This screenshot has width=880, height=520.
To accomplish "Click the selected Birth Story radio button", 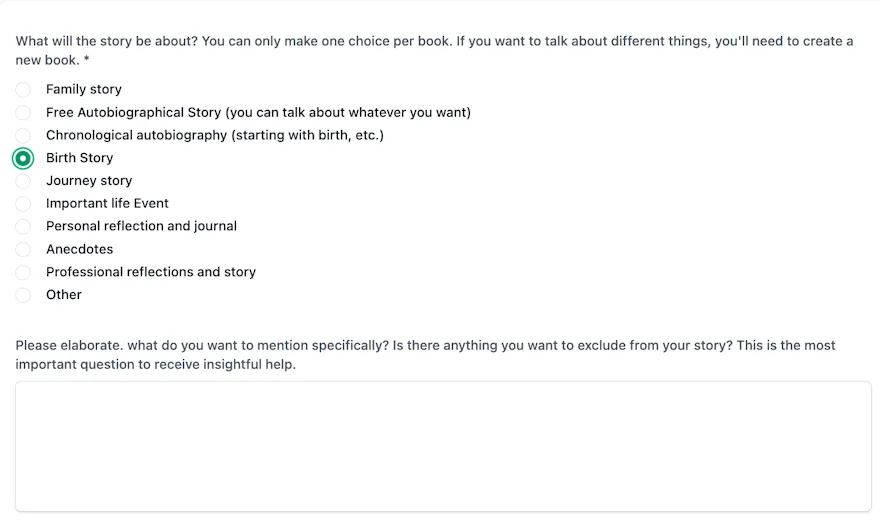I will 23,158.
